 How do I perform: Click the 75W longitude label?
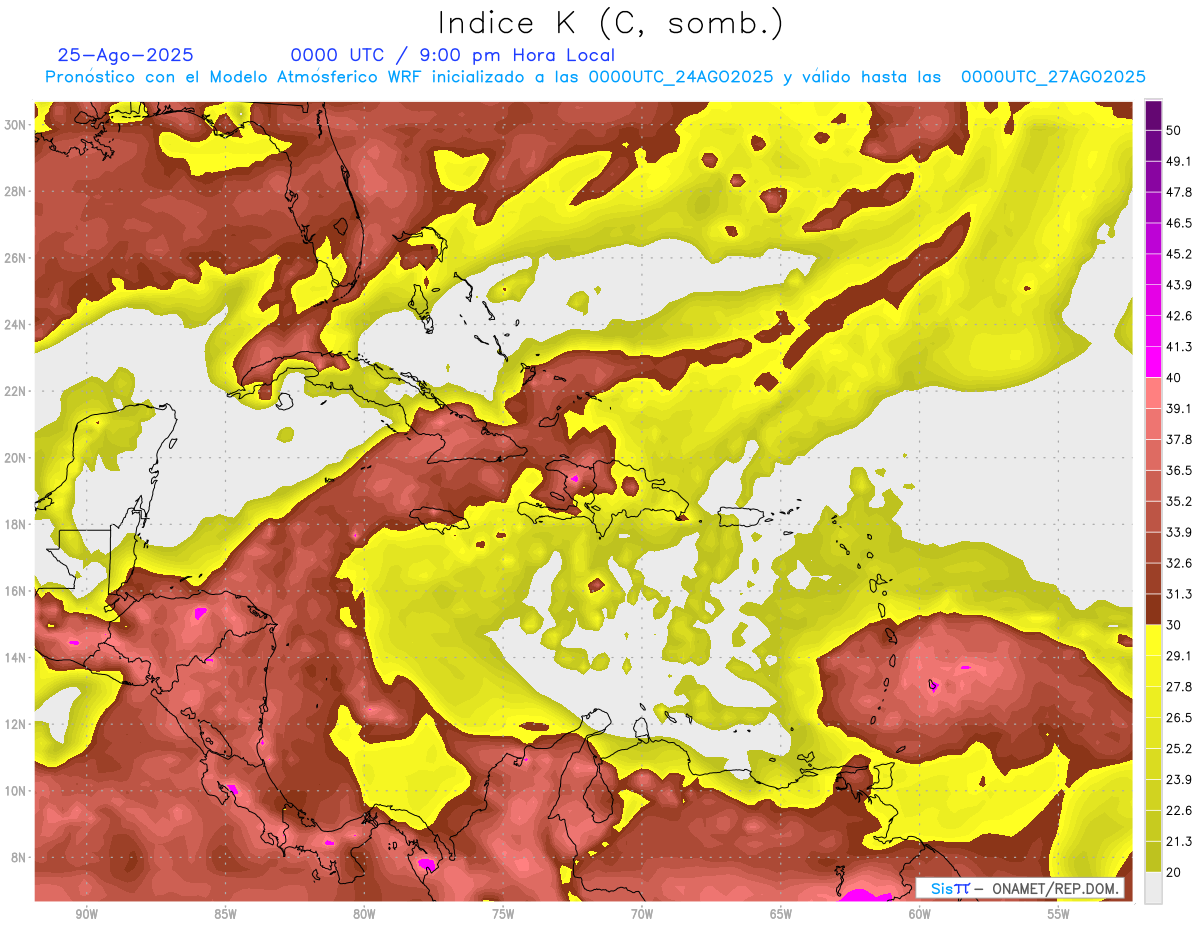pyautogui.click(x=503, y=914)
